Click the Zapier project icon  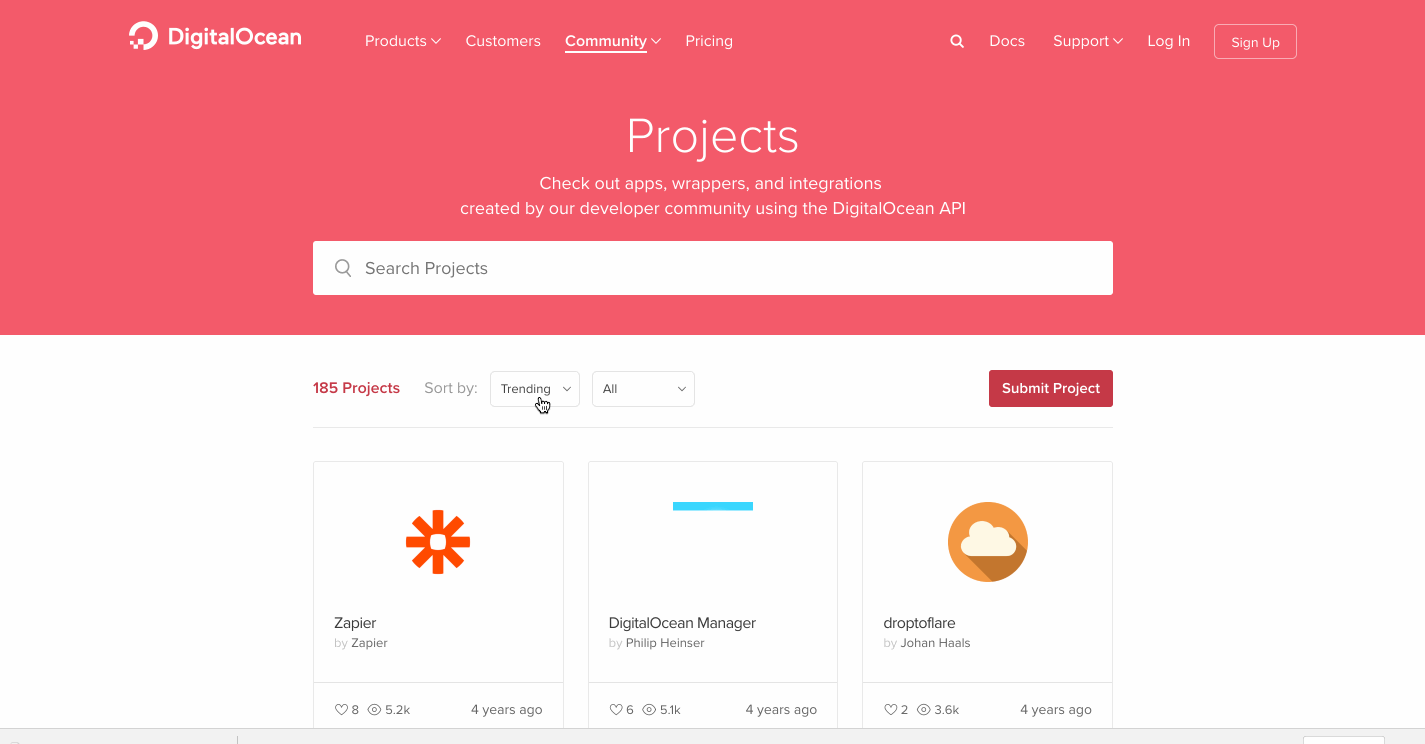[437, 541]
